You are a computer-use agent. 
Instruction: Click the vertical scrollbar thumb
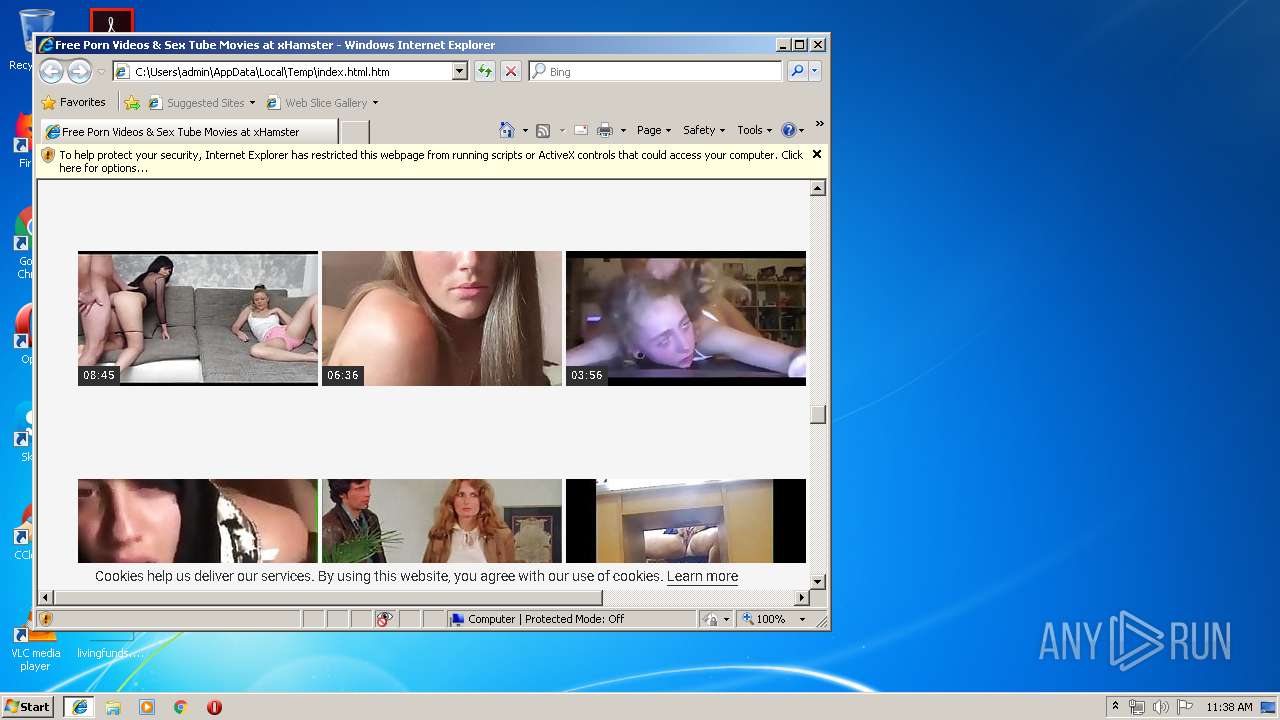click(x=818, y=414)
